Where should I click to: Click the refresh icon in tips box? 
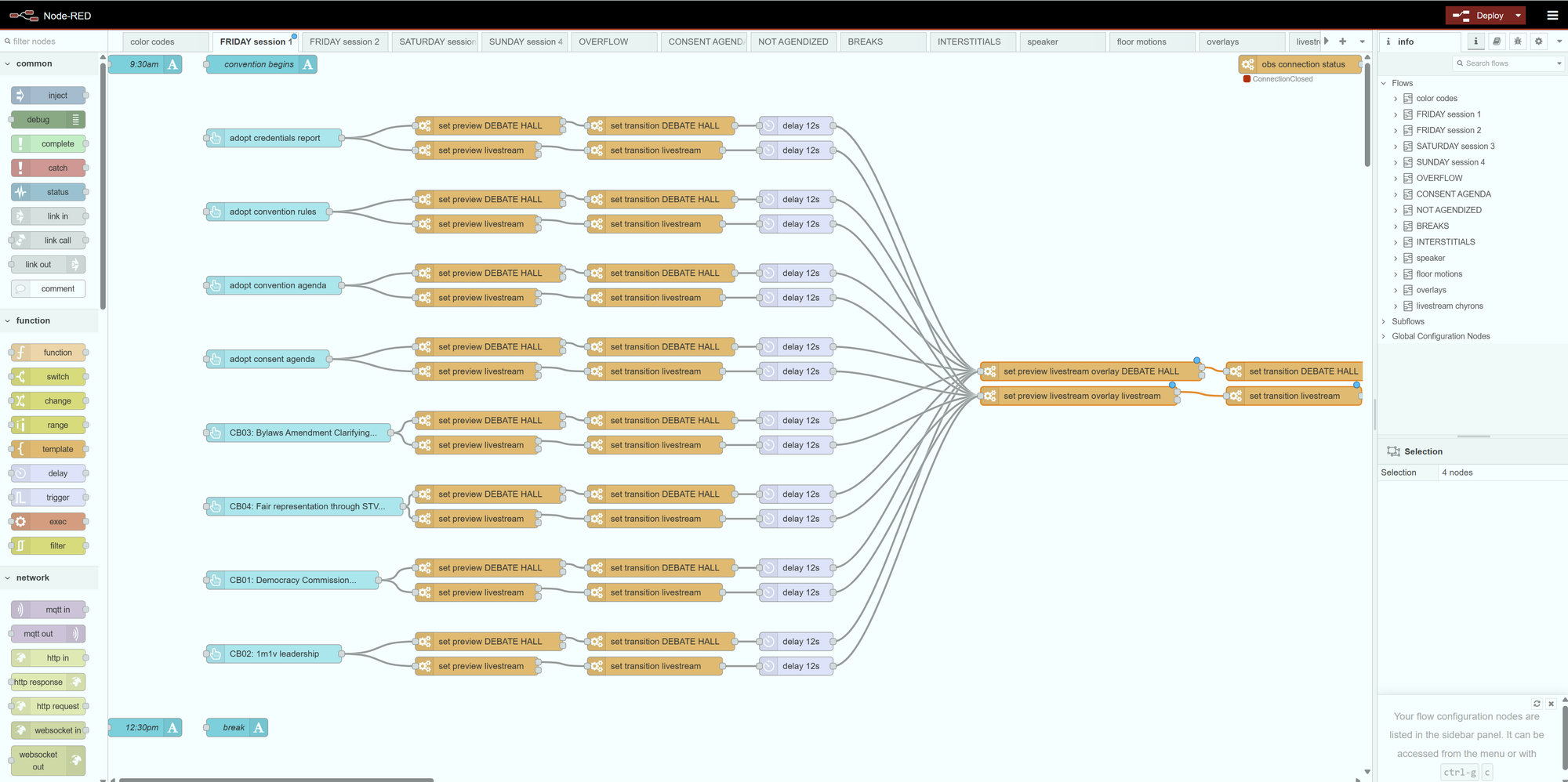(1537, 704)
